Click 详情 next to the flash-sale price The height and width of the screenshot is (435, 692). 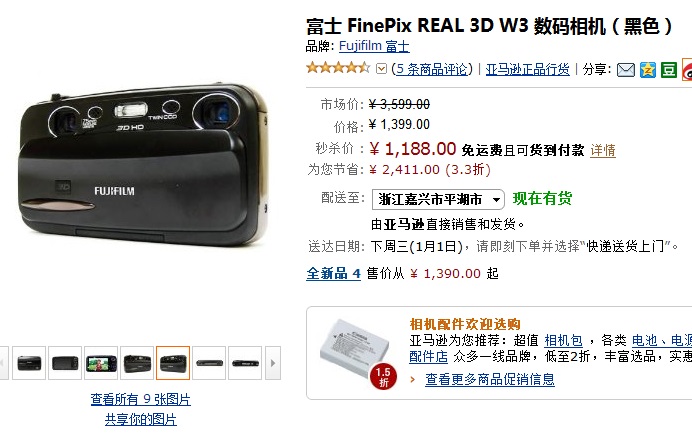[x=603, y=150]
